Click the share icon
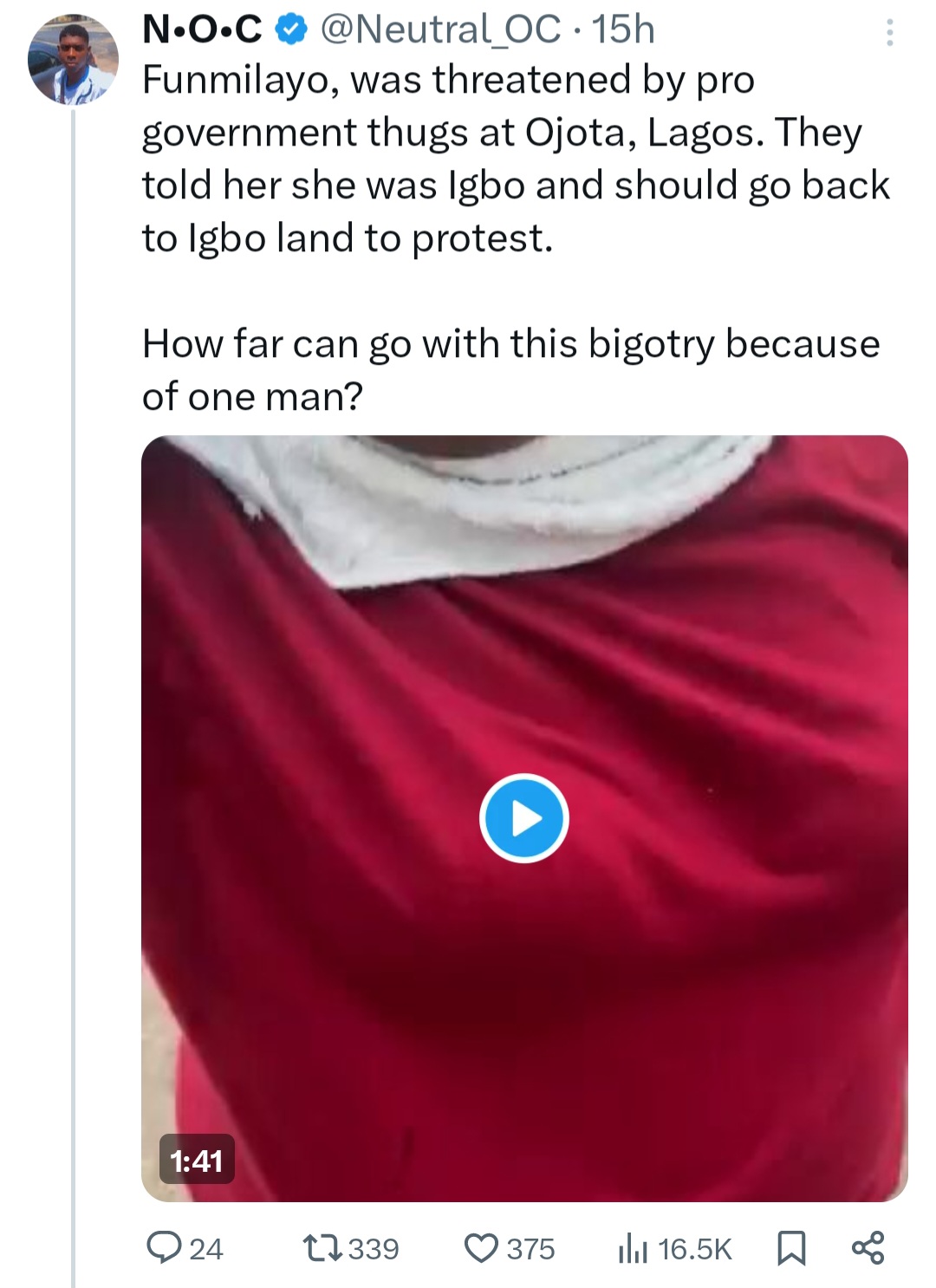 [868, 1247]
